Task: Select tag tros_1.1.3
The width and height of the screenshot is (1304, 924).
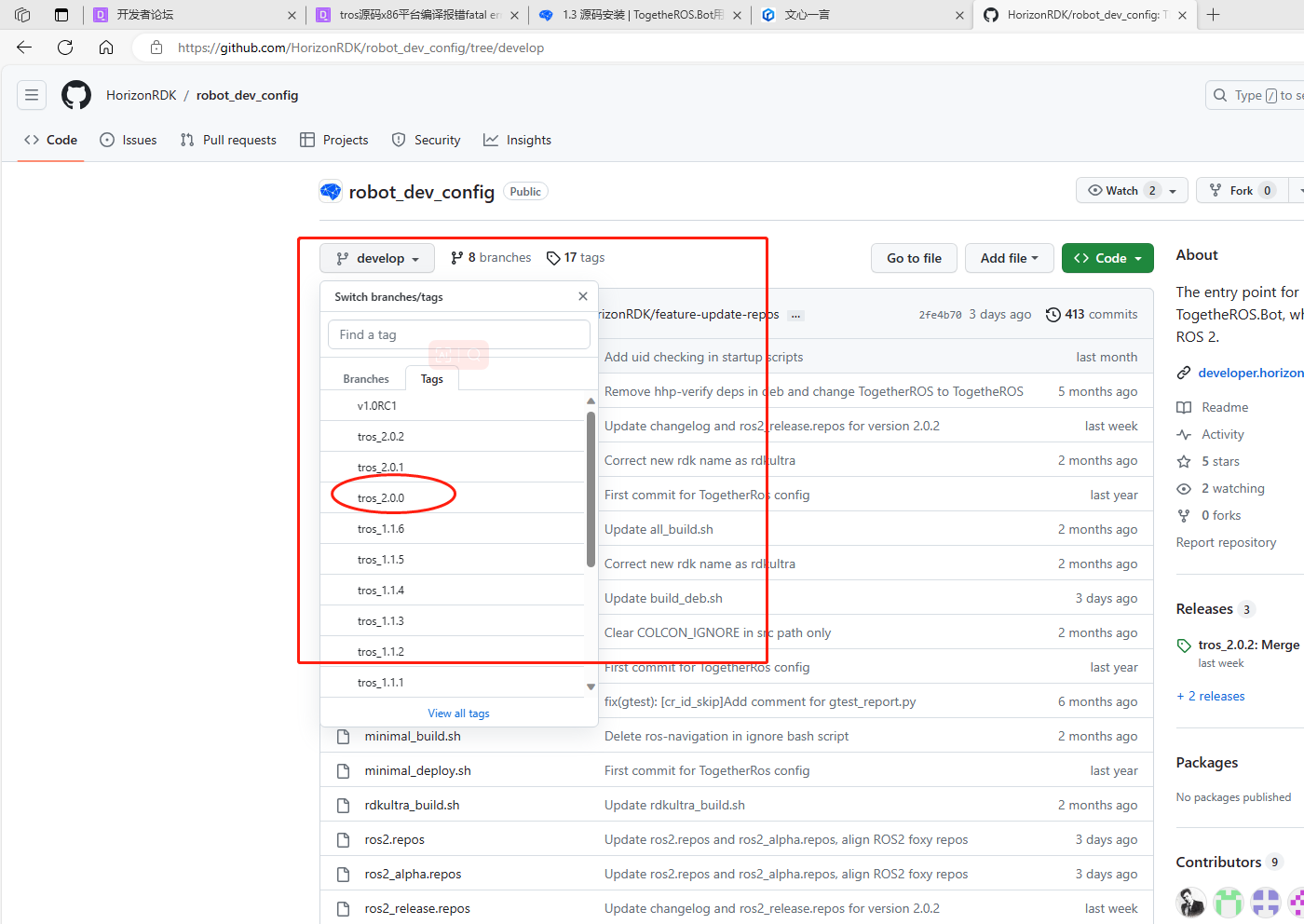Action: click(x=452, y=621)
